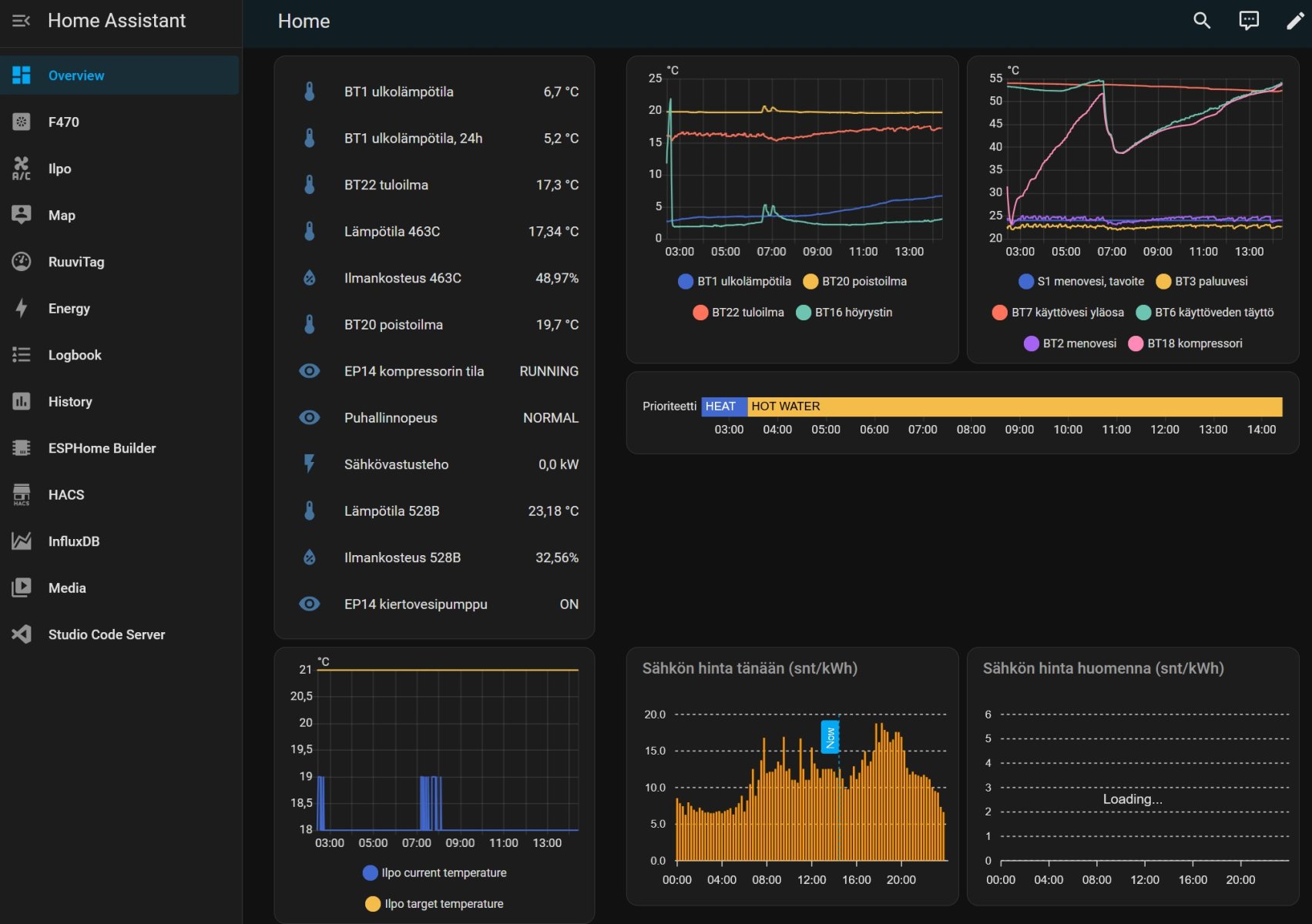Open the HACS sidebar icon

(22, 495)
